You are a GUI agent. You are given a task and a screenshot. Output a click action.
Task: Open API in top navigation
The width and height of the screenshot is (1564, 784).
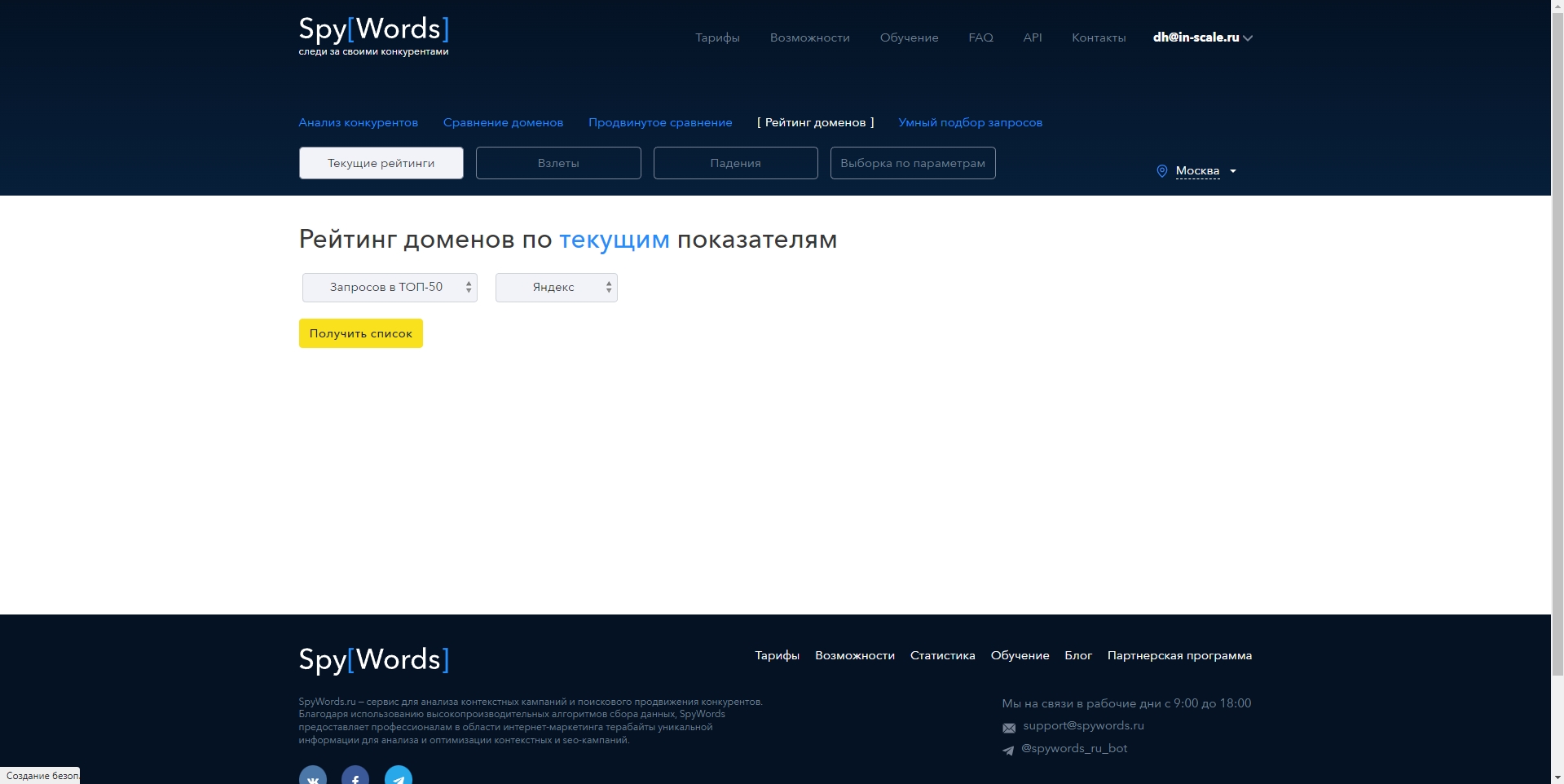1033,37
